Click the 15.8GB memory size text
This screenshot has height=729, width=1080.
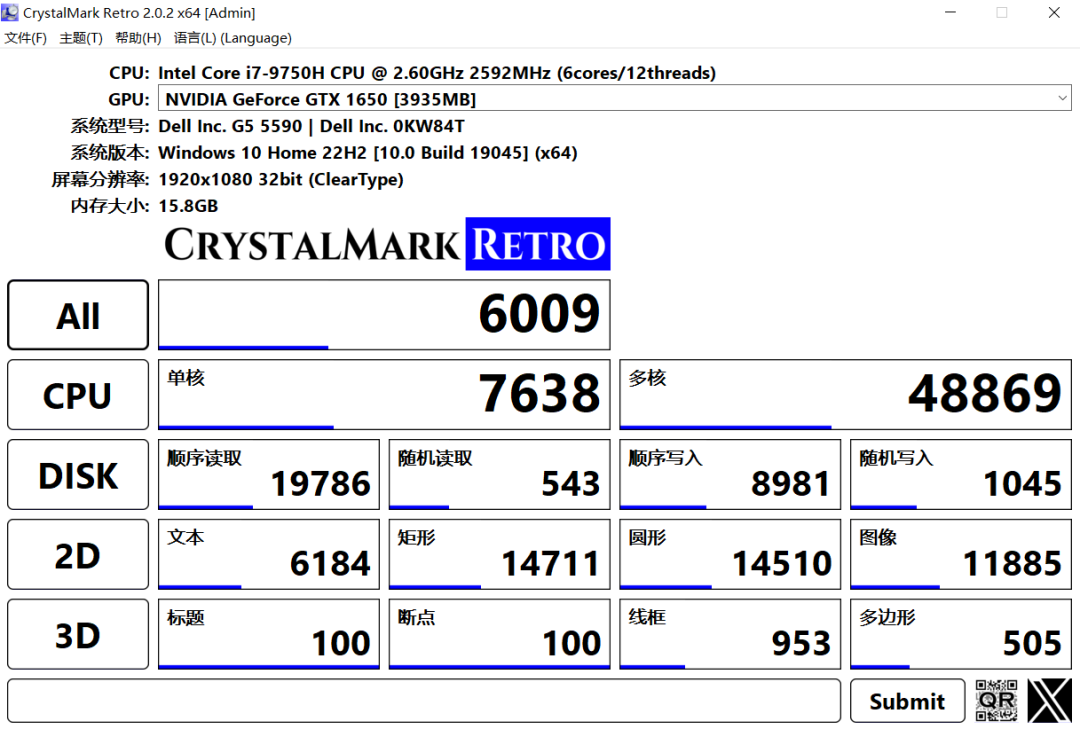click(188, 206)
